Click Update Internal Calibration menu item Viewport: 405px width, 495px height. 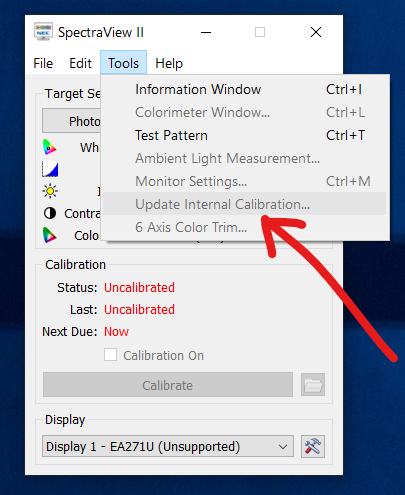[245, 204]
